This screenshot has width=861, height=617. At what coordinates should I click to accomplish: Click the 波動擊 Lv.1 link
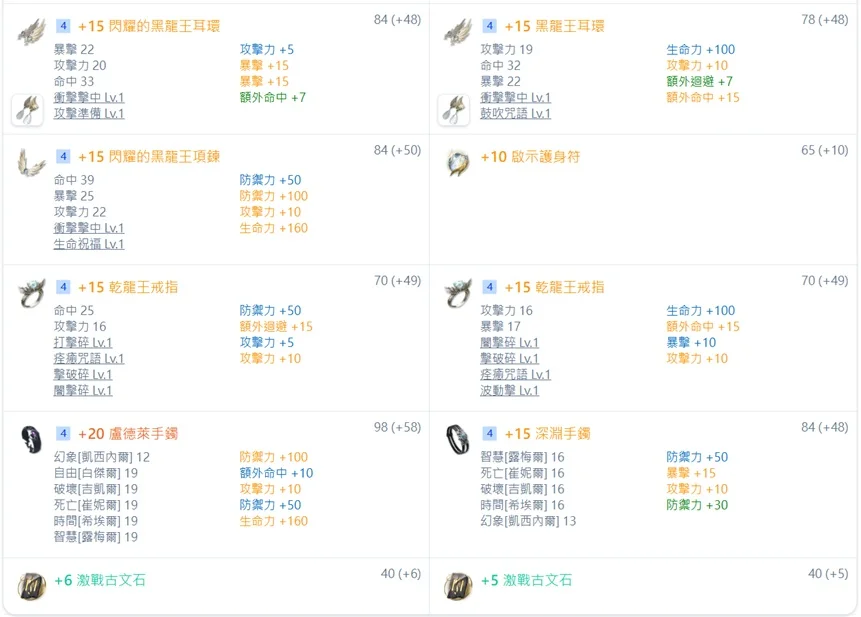[x=509, y=391]
